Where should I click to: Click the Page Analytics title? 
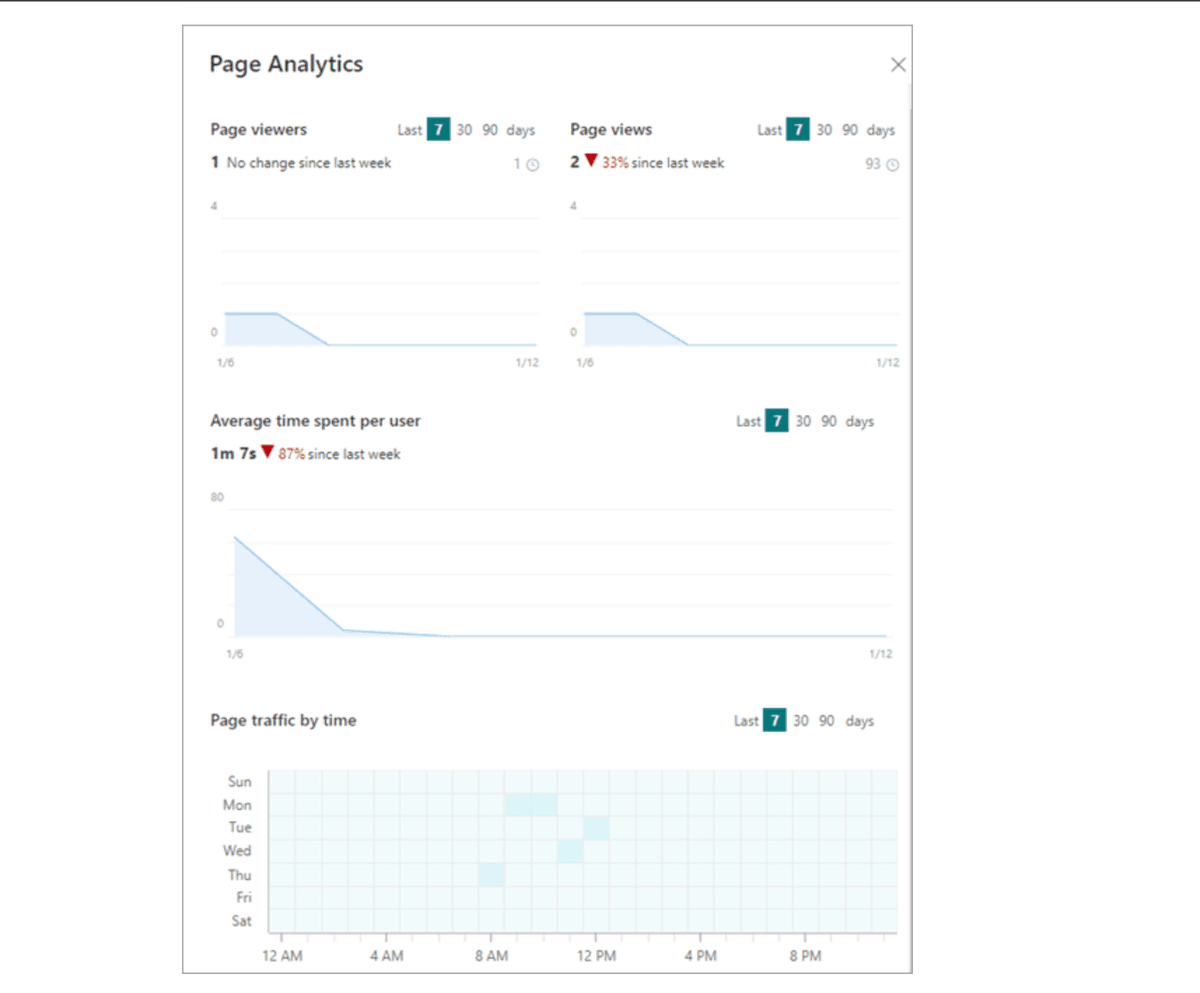click(x=286, y=64)
